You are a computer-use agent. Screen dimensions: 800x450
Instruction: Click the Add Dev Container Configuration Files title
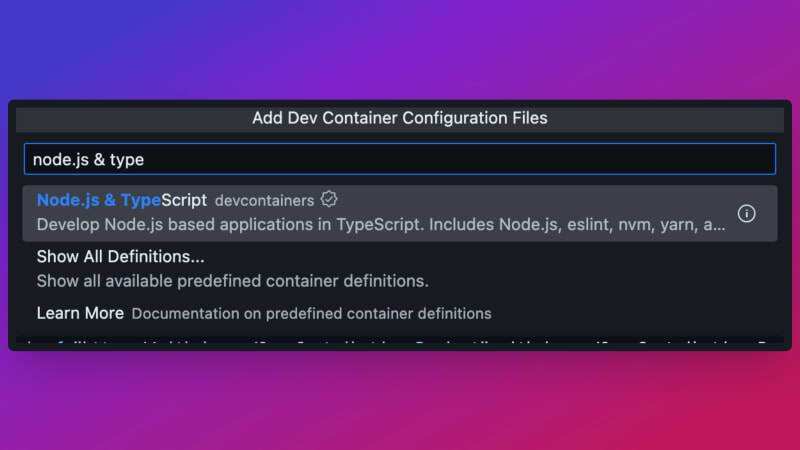400,118
